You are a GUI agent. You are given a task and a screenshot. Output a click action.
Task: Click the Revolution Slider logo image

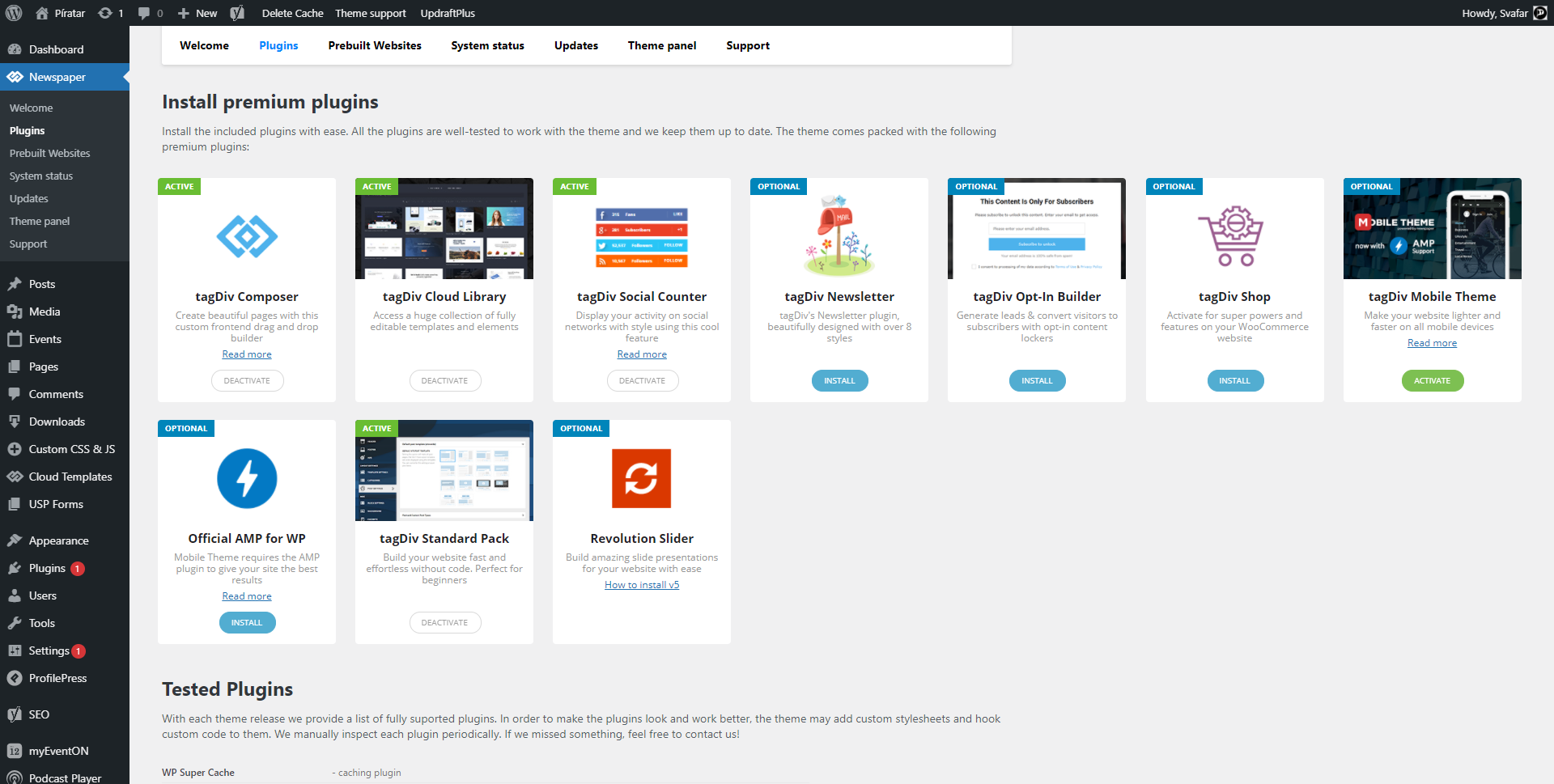coord(642,478)
